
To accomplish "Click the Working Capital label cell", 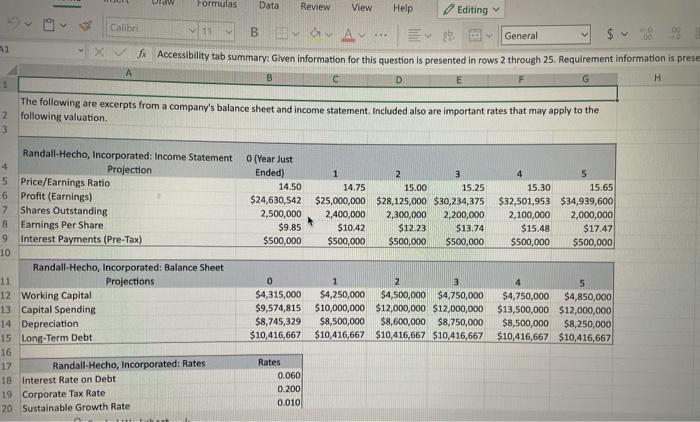I will (127, 295).
